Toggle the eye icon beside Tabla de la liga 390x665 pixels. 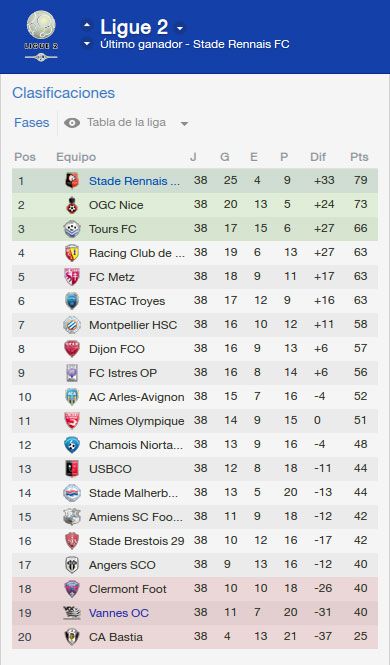click(x=72, y=123)
